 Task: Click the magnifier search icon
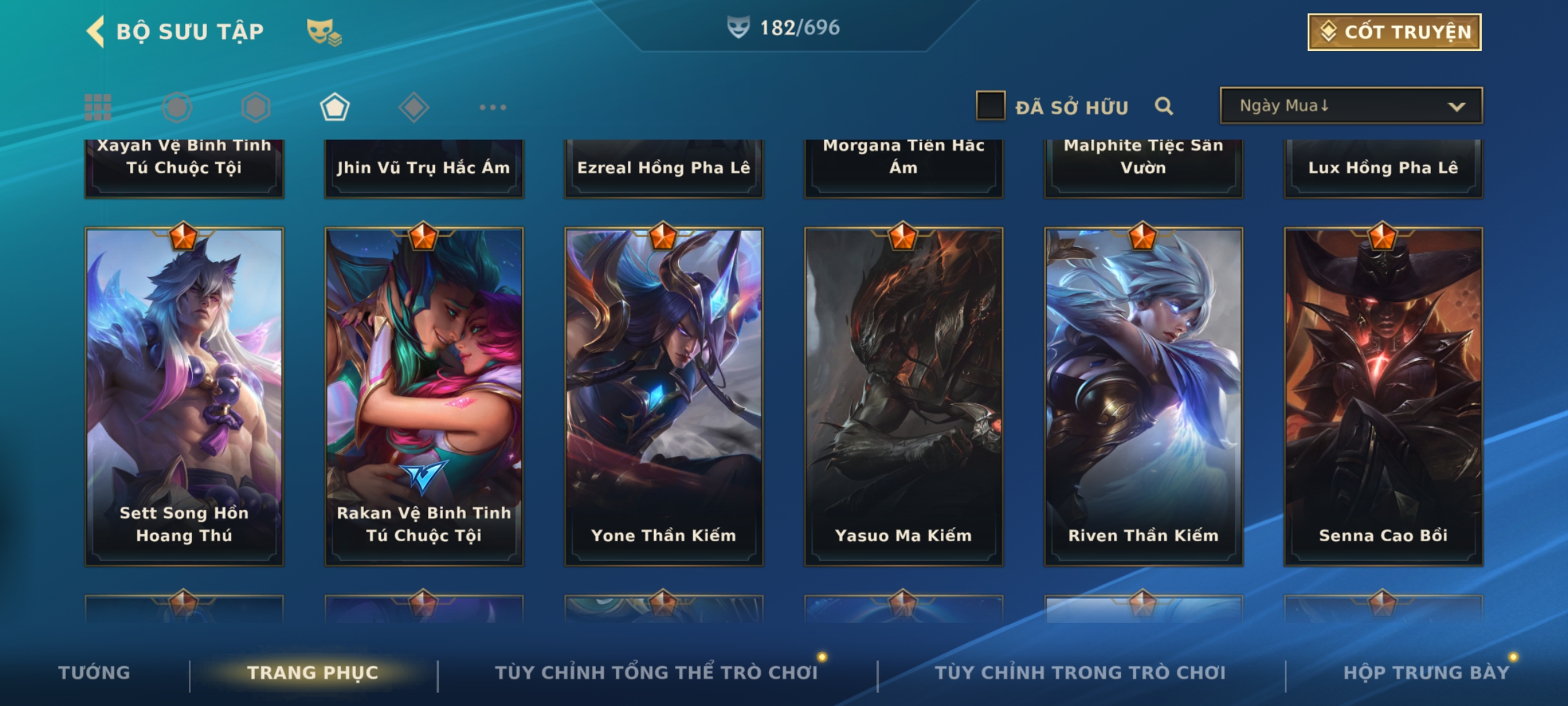coord(1164,106)
